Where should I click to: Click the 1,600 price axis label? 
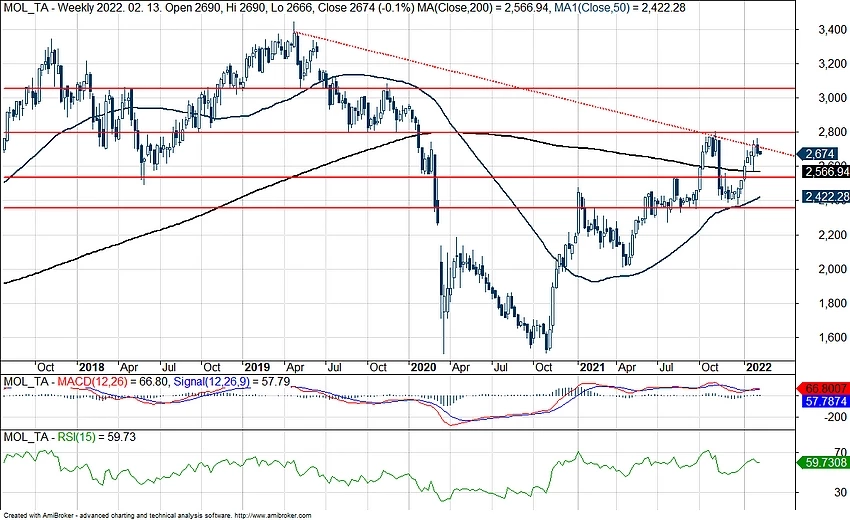(x=832, y=337)
